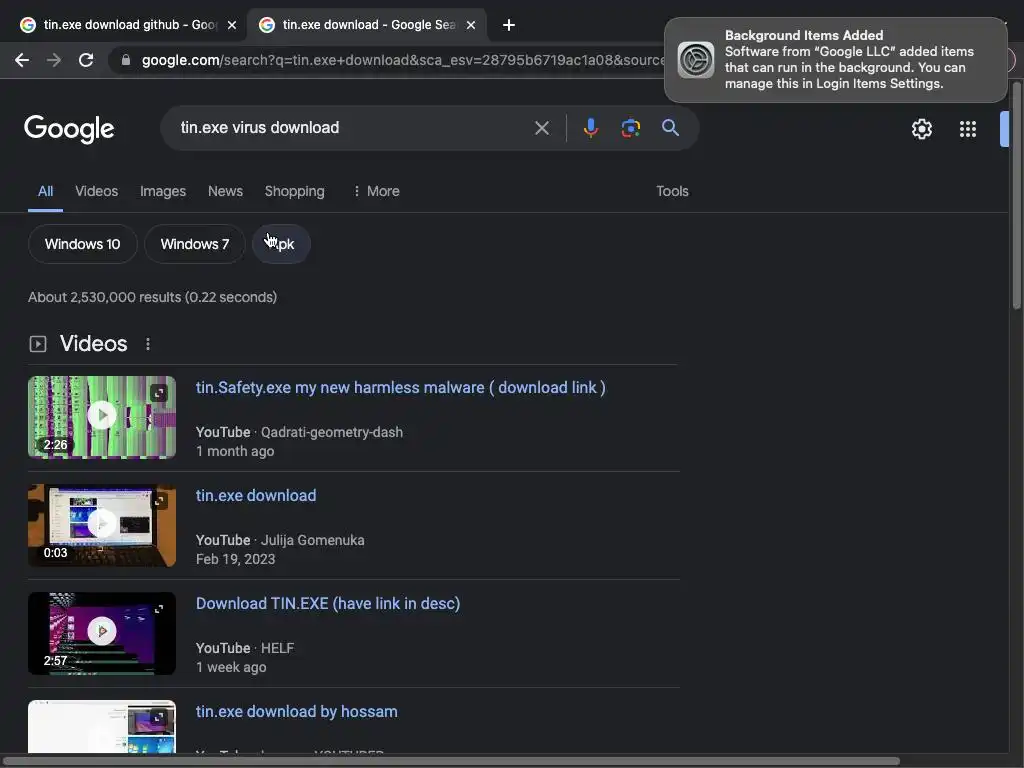
Task: Clear the search query with the X icon
Action: [x=541, y=128]
